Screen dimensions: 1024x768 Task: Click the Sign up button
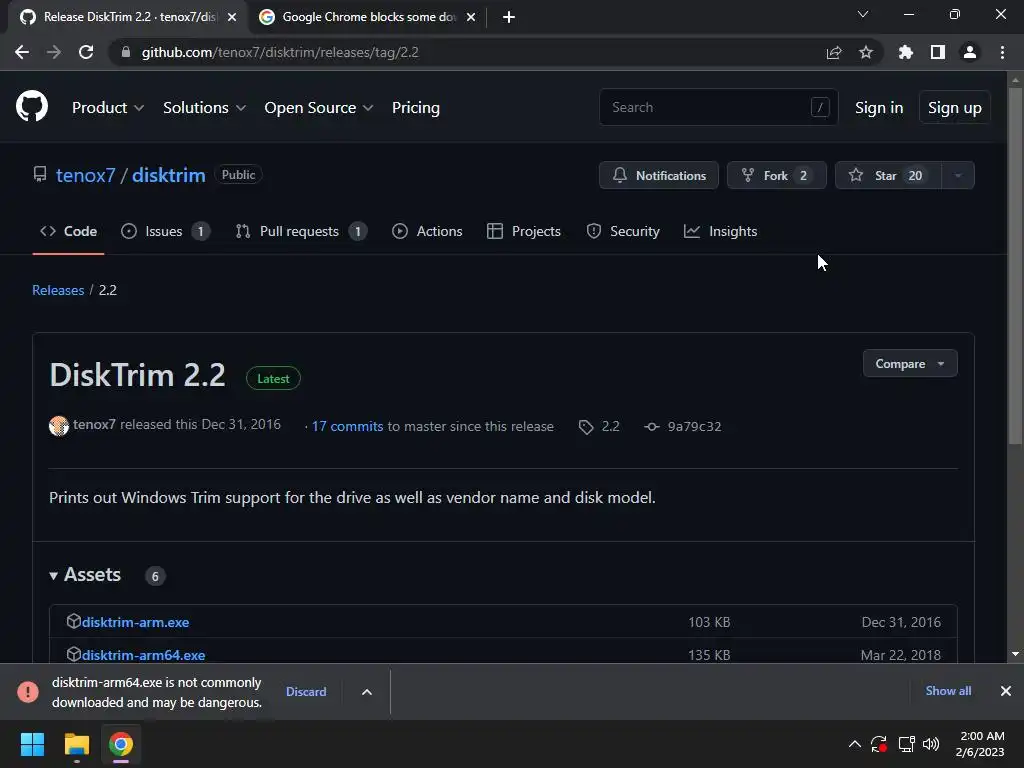pyautogui.click(x=954, y=107)
